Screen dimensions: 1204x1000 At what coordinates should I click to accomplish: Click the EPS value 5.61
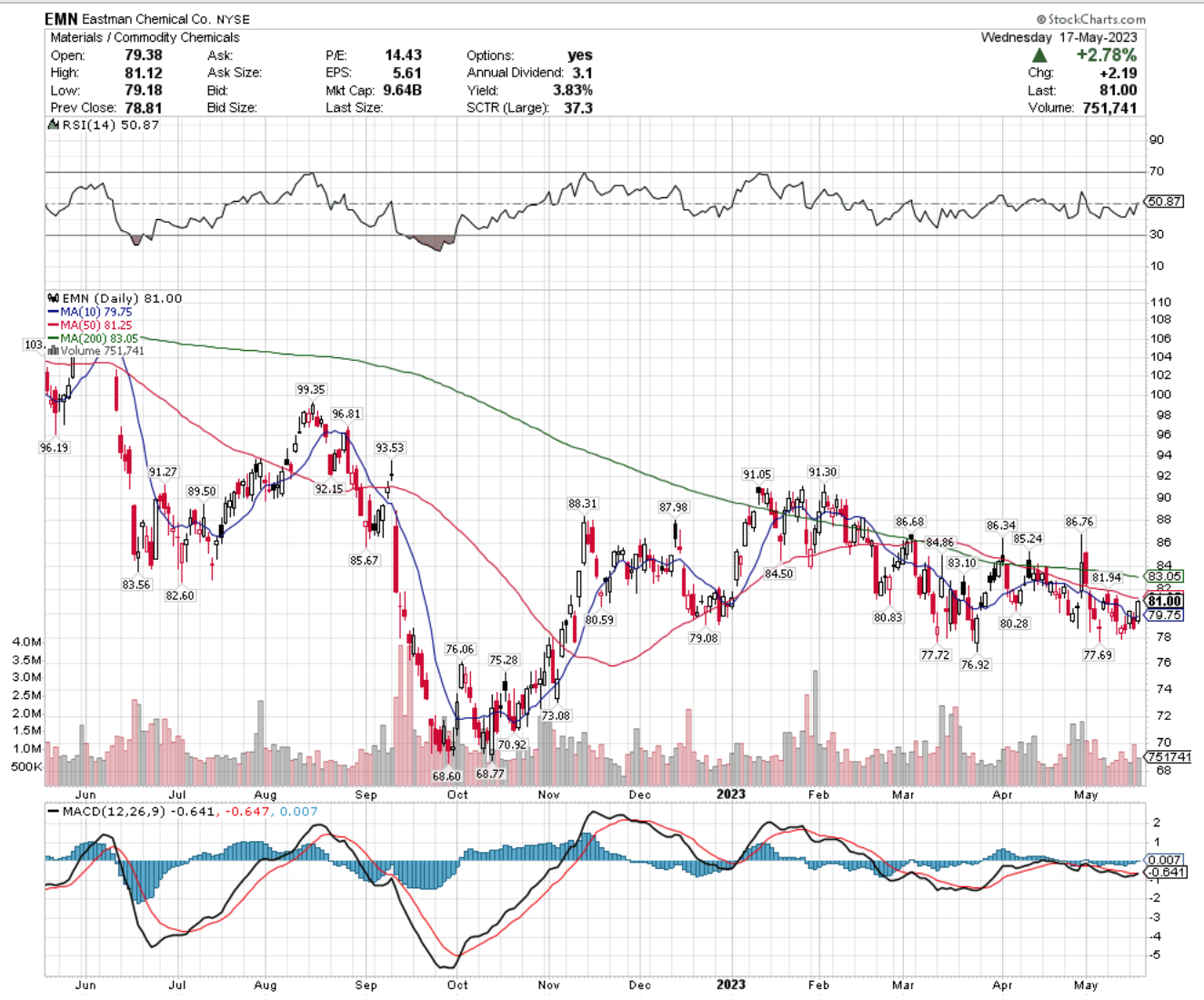[407, 73]
